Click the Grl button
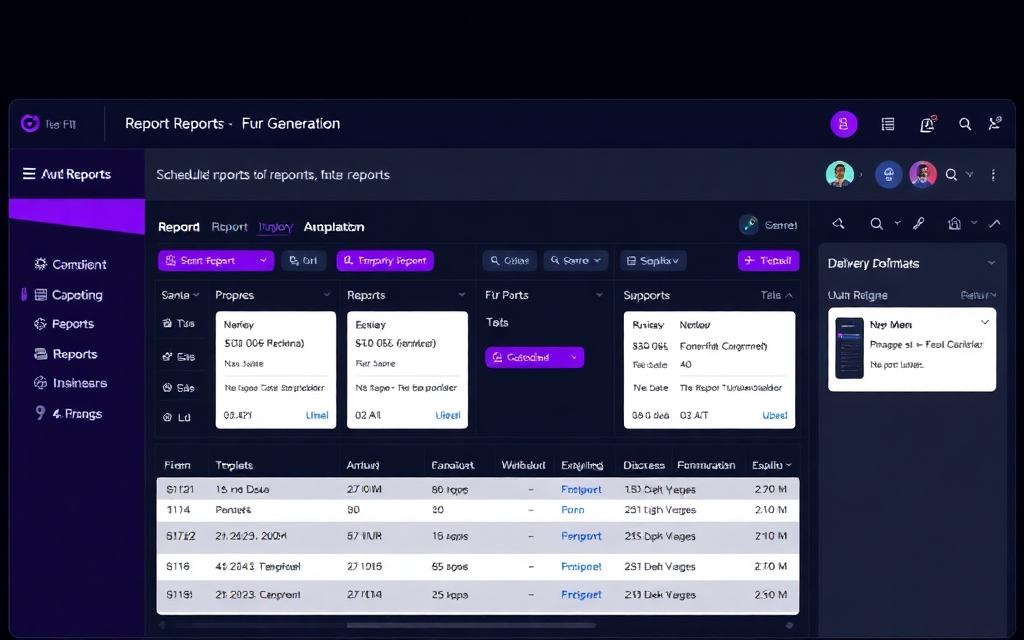The height and width of the screenshot is (640, 1024). (x=304, y=260)
